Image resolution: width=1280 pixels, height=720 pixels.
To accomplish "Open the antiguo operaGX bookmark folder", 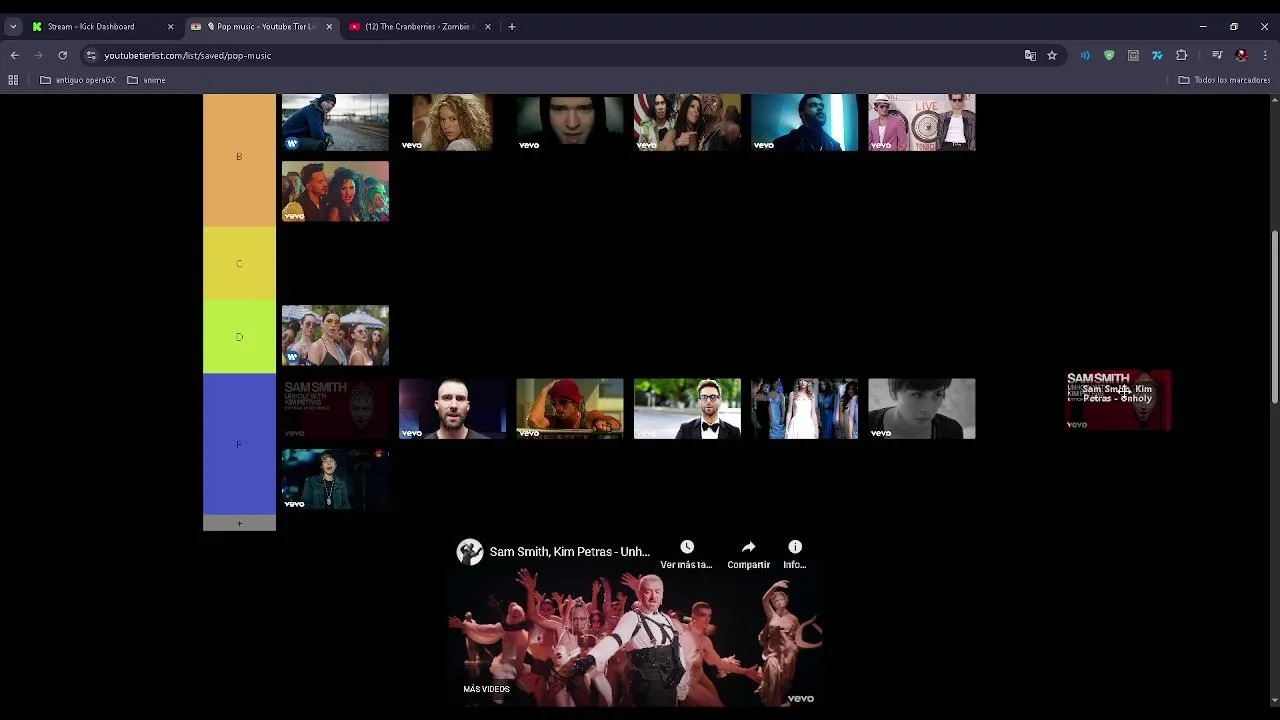I will click(78, 80).
